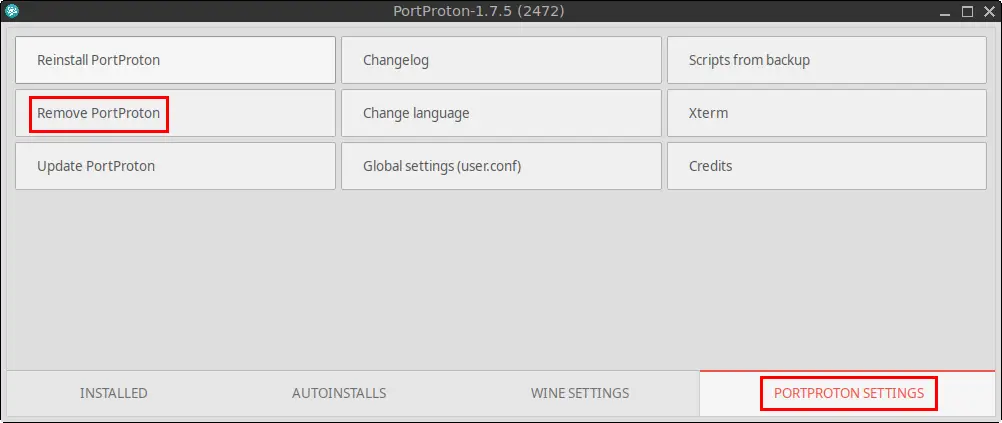1002x423 pixels.
Task: Select Remove PortProton
Action: click(175, 113)
